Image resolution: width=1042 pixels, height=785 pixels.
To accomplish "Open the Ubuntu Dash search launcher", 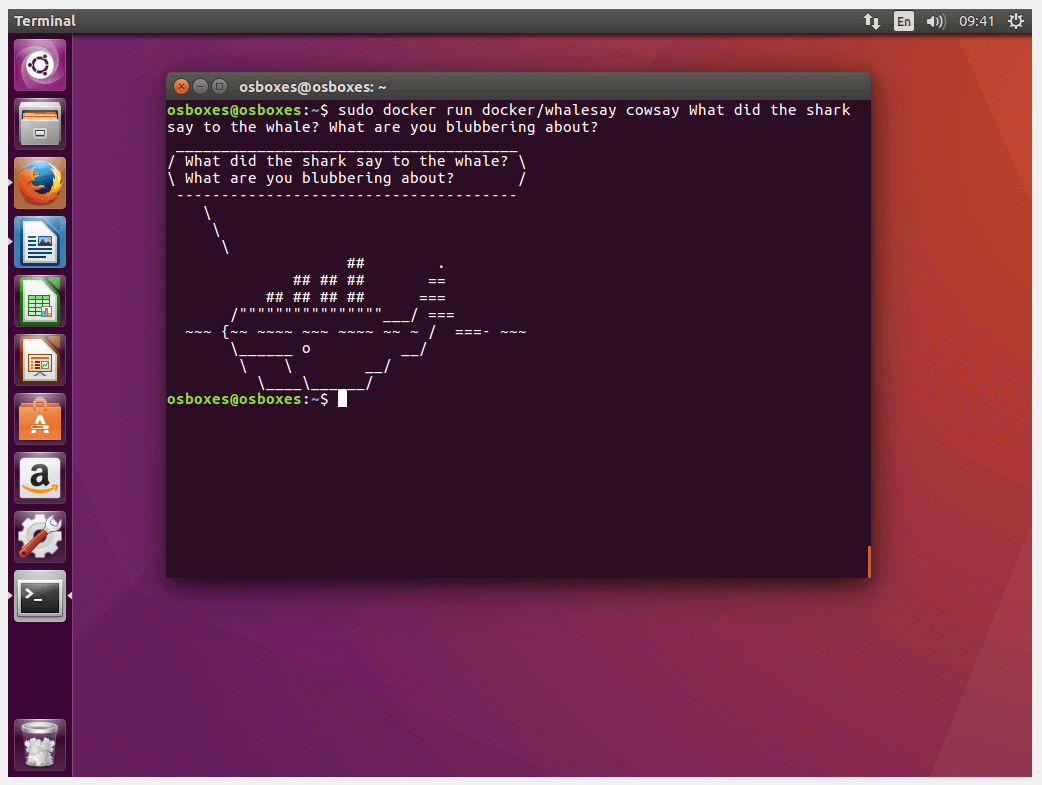I will click(40, 65).
